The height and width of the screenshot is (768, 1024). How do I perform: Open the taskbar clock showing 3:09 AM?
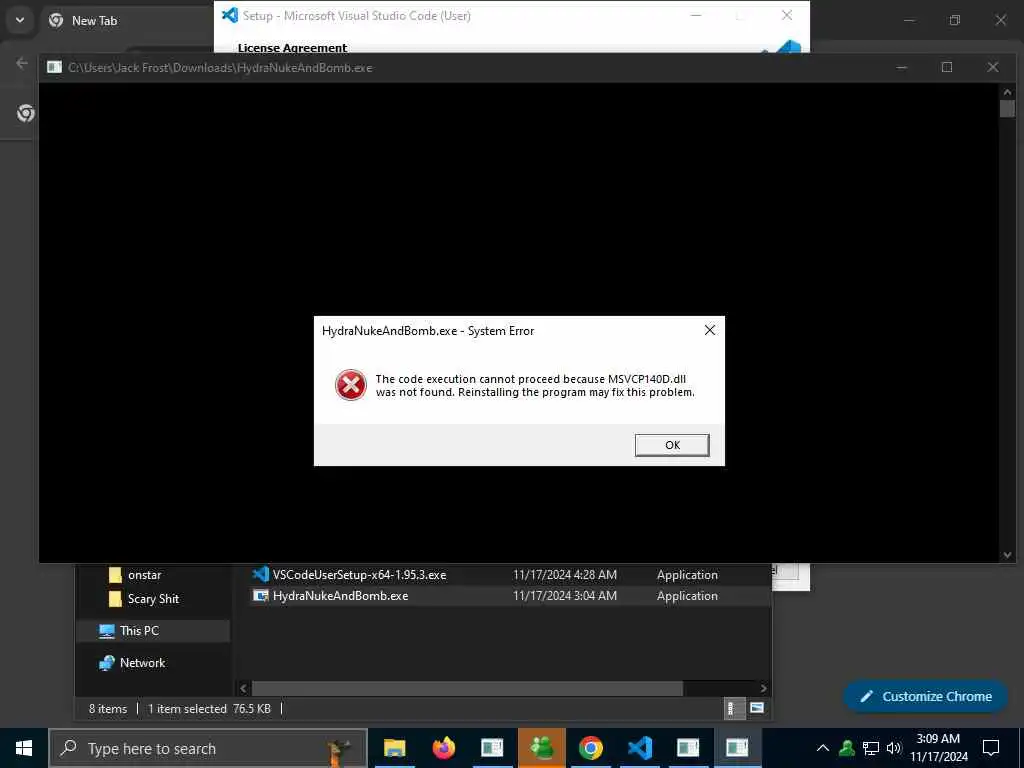(x=938, y=748)
